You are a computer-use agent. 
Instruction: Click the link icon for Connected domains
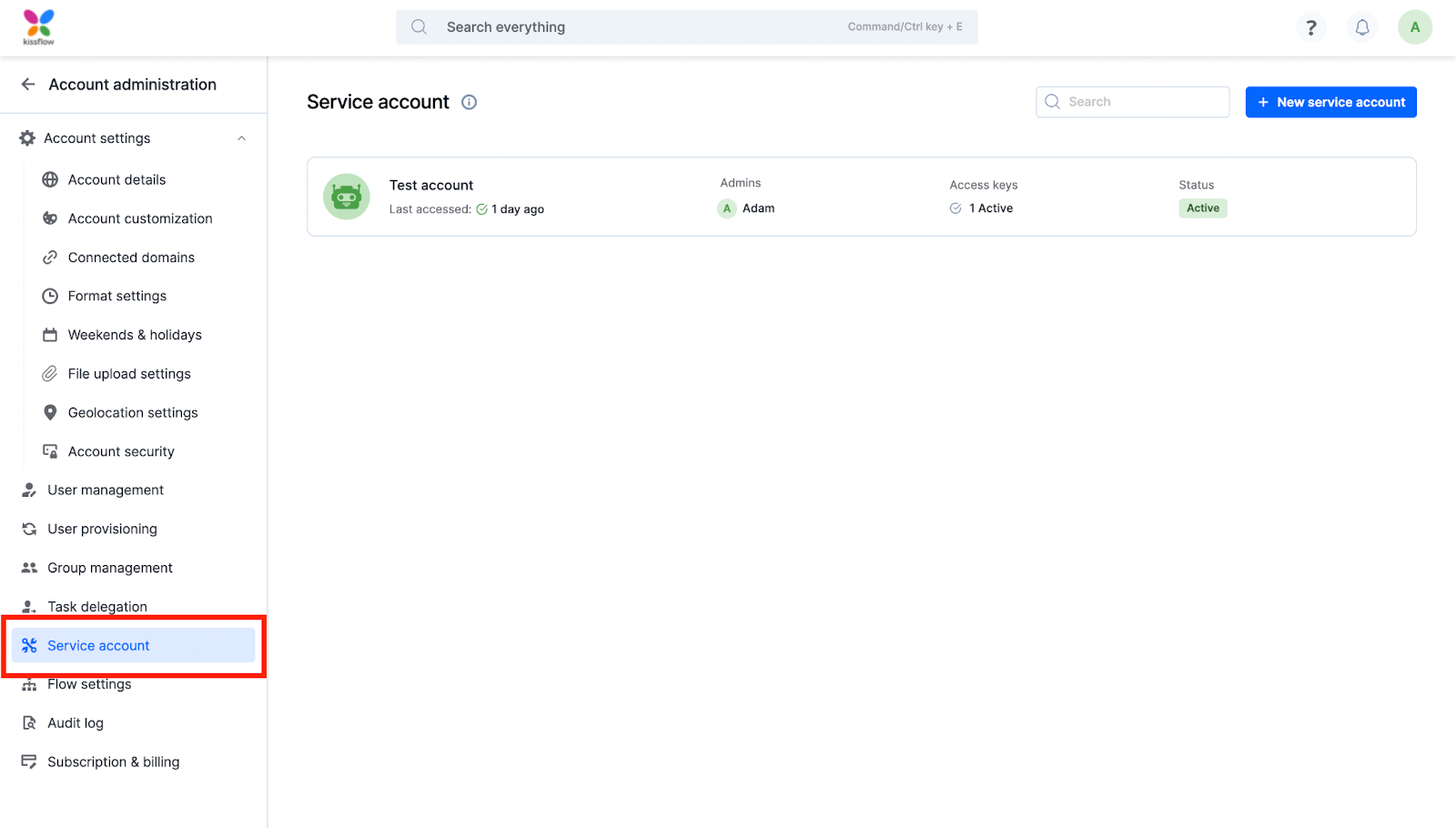(50, 257)
